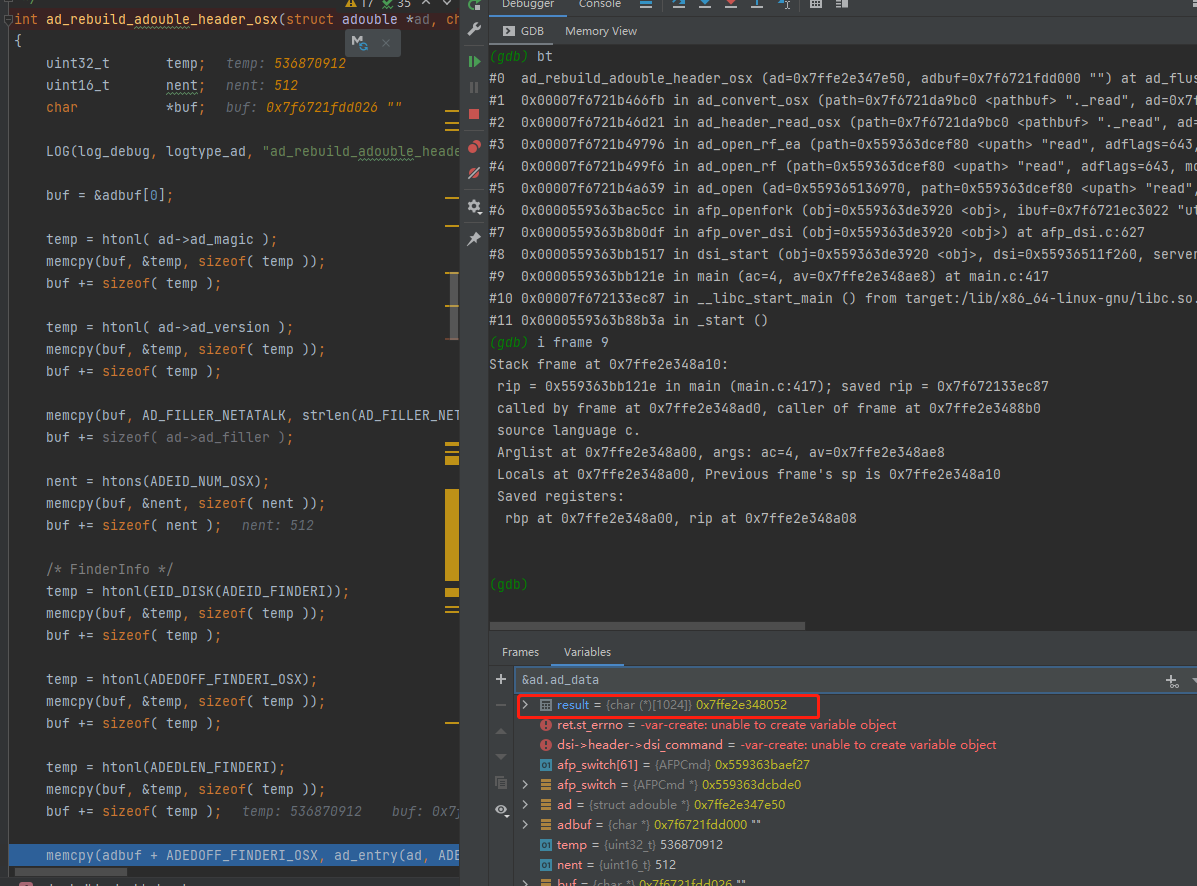This screenshot has width=1197, height=886.
Task: Click the /* FinderInfo */ comment line
Action: [x=109, y=569]
